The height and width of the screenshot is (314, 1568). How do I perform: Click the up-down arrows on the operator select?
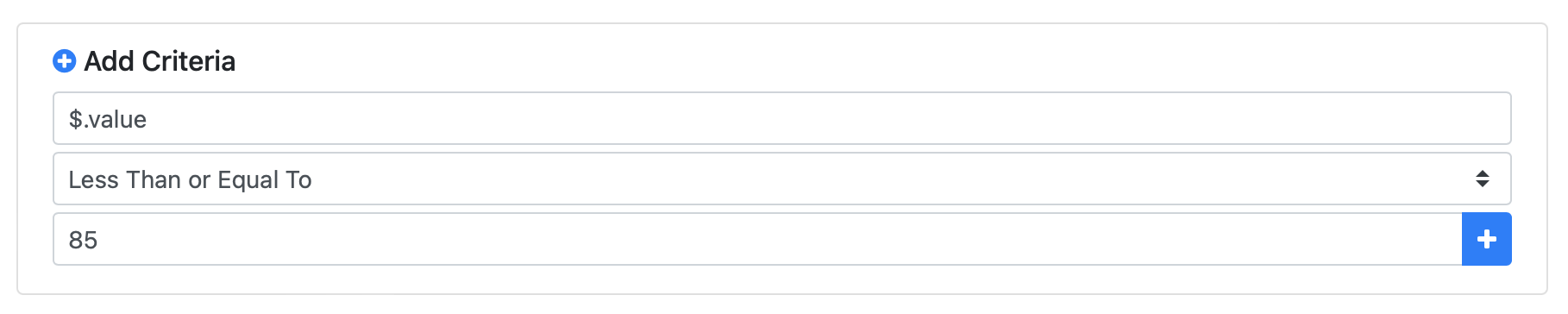pyautogui.click(x=1482, y=179)
